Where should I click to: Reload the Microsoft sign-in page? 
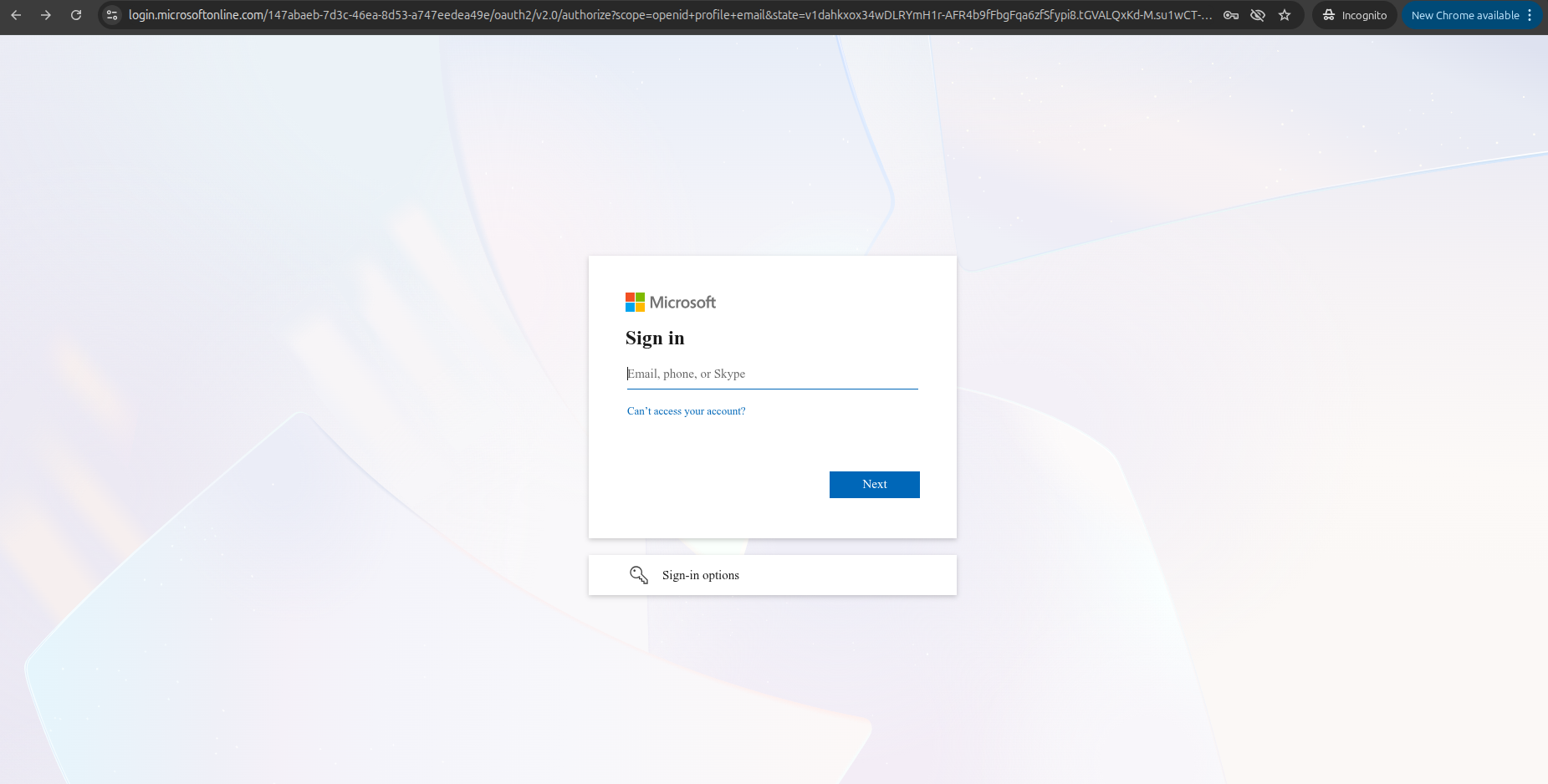(76, 15)
